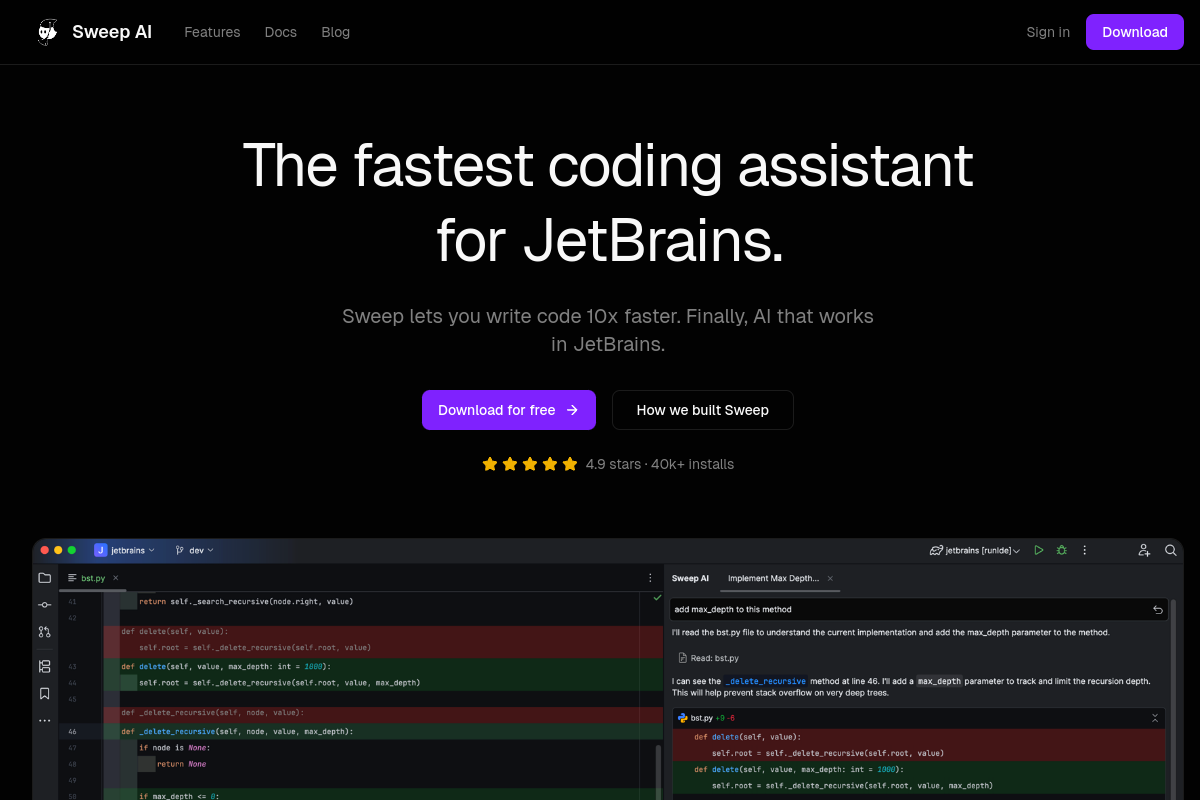Click the 40k+ installs text

pos(693,464)
